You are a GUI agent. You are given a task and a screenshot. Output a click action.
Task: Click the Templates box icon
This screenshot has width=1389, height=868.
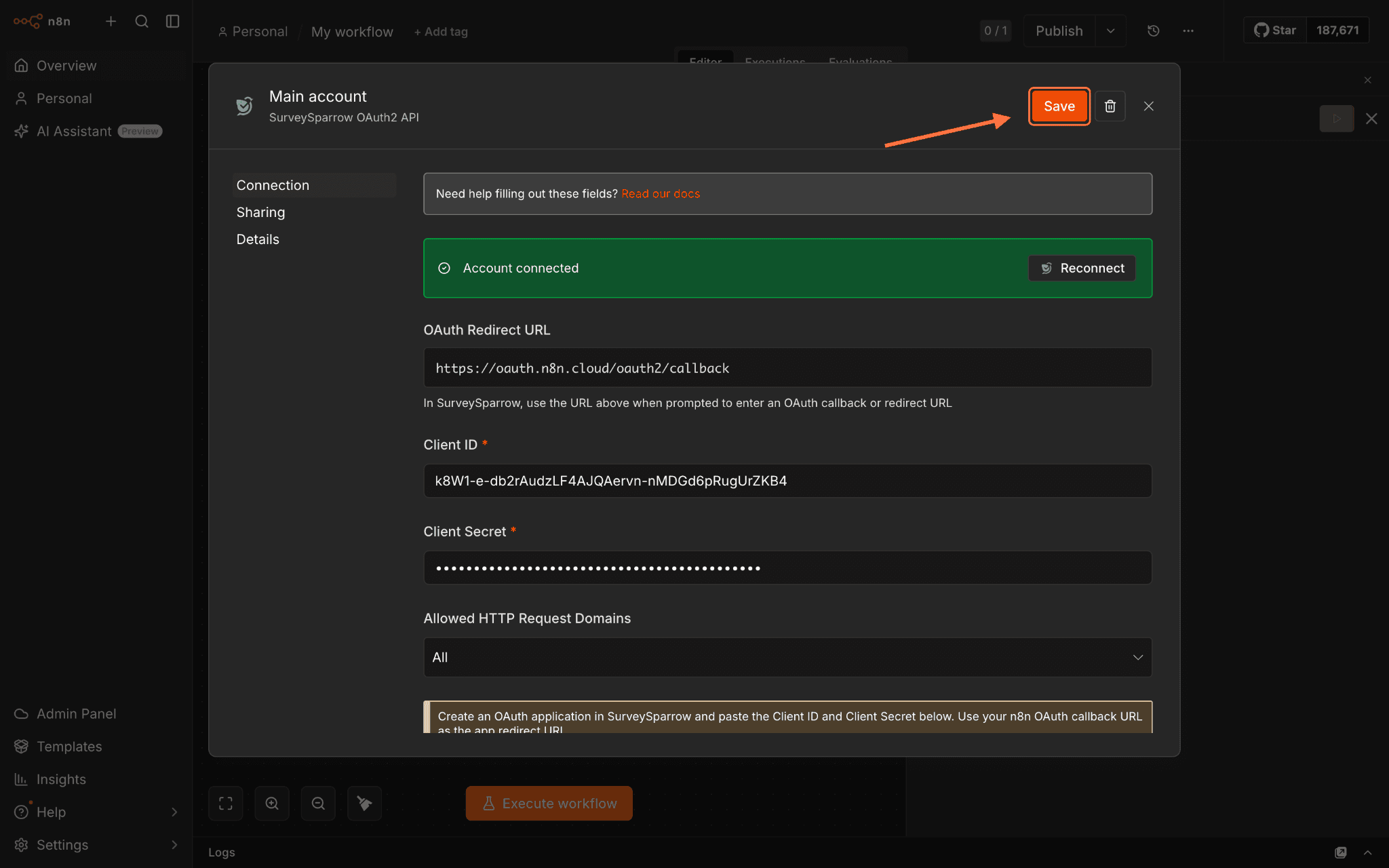coord(22,747)
